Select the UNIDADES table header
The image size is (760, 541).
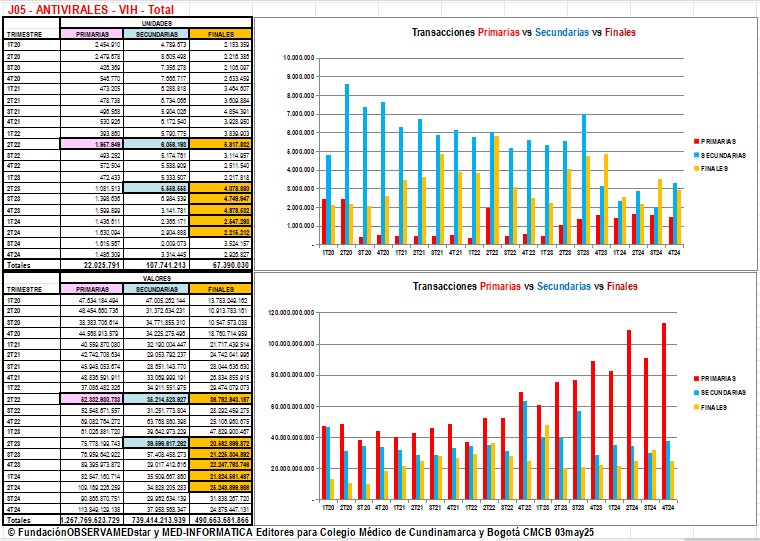[x=155, y=21]
